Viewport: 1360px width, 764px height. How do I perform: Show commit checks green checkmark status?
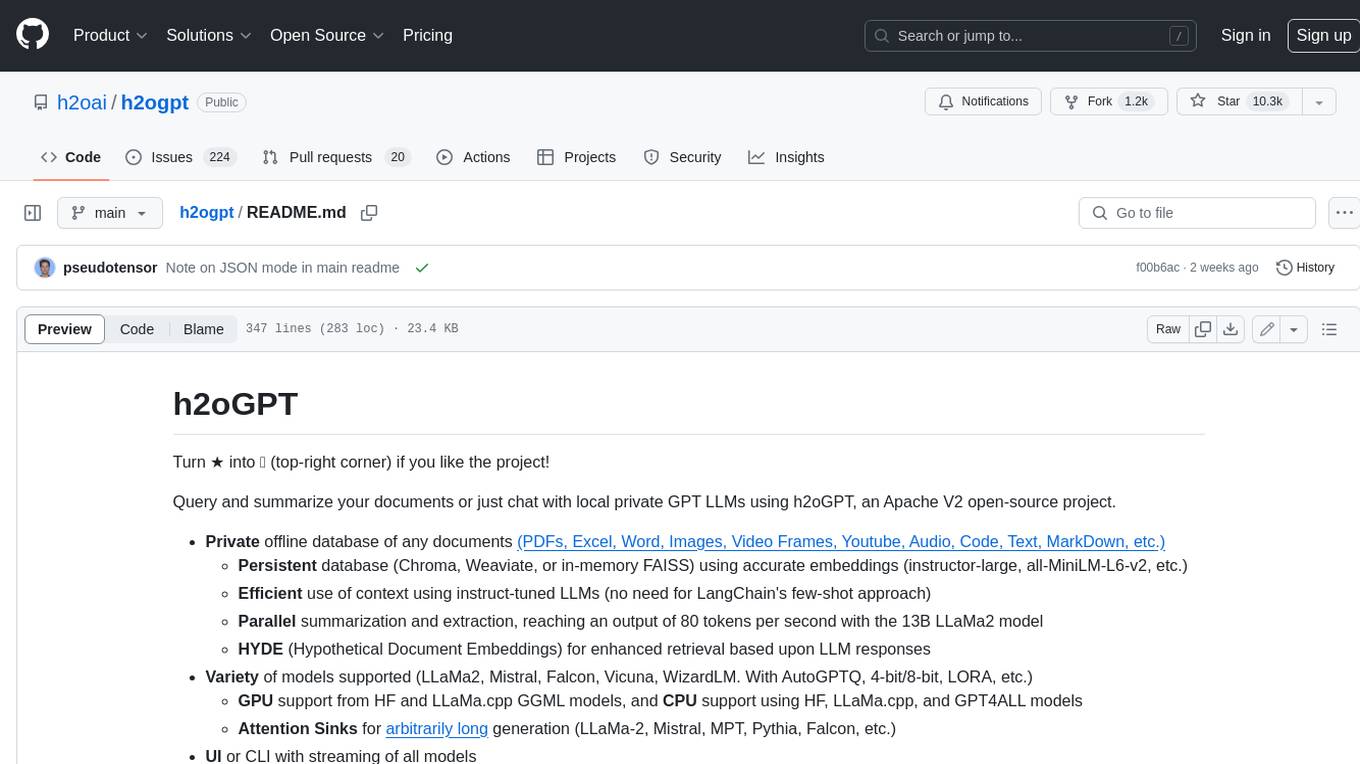[422, 268]
